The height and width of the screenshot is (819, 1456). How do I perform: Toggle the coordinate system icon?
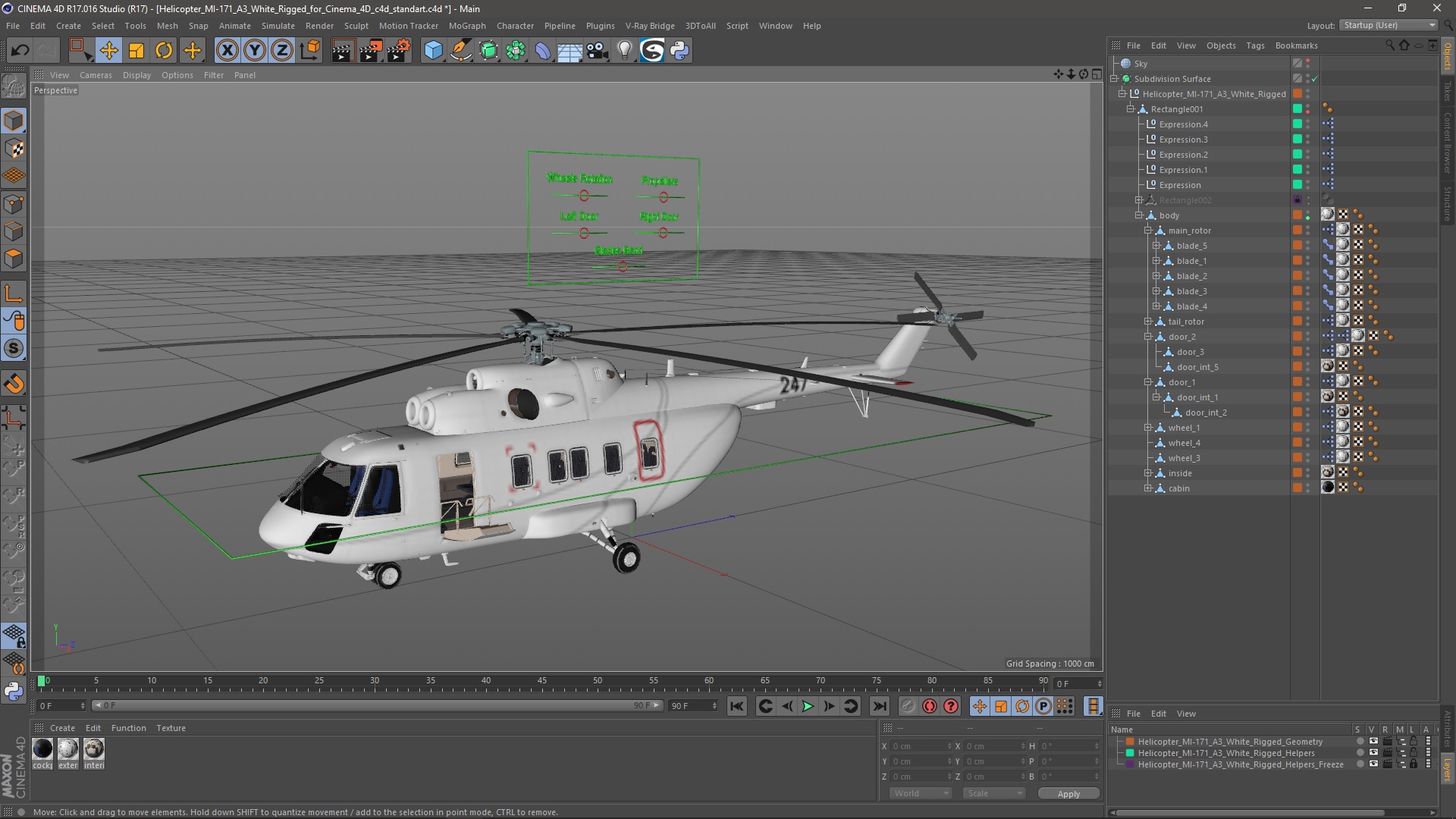310,51
